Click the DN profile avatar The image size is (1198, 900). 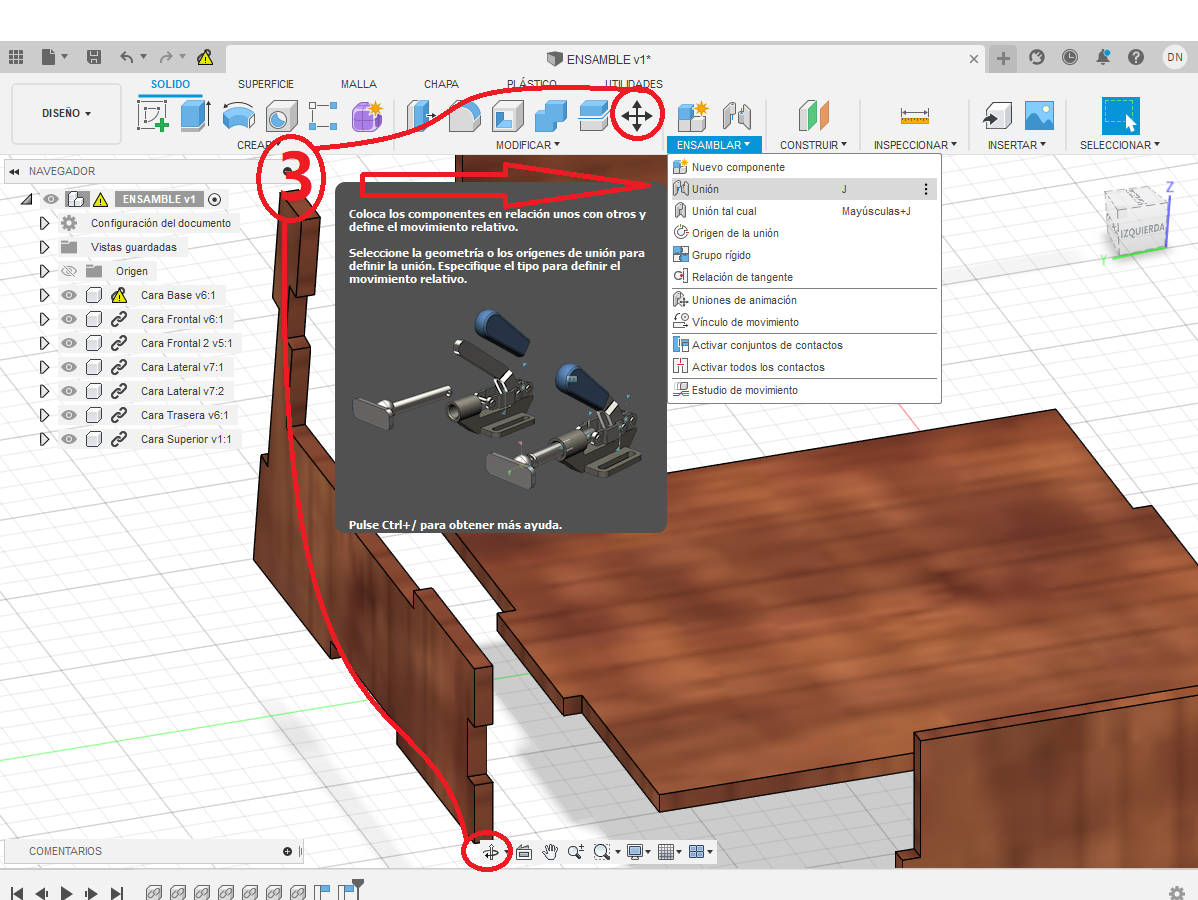(x=1174, y=57)
